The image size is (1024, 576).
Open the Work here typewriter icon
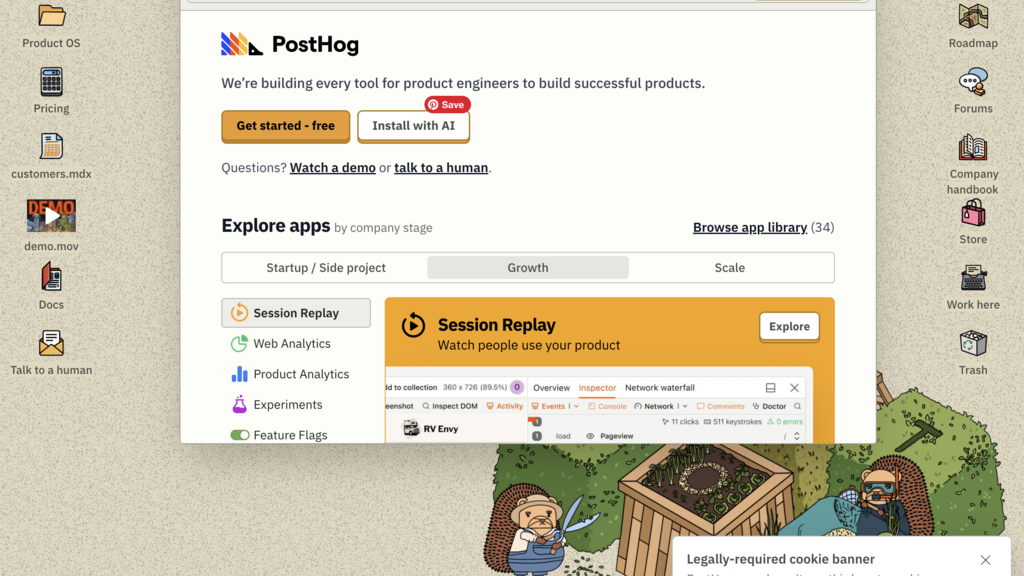973,278
